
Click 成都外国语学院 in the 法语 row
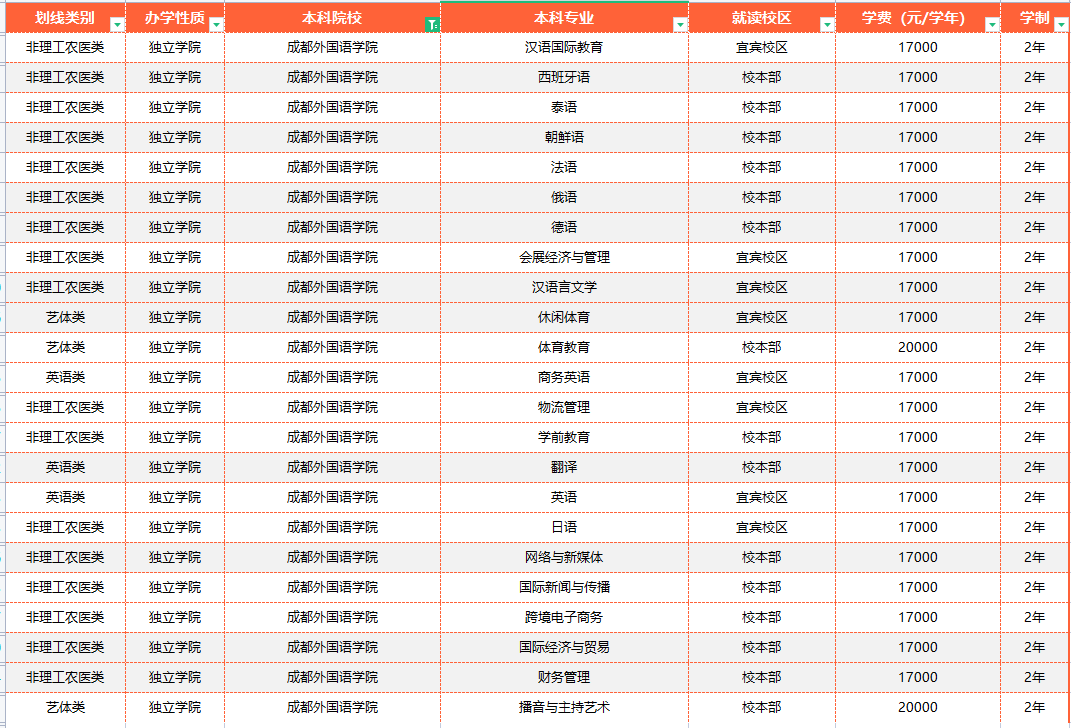coord(332,167)
